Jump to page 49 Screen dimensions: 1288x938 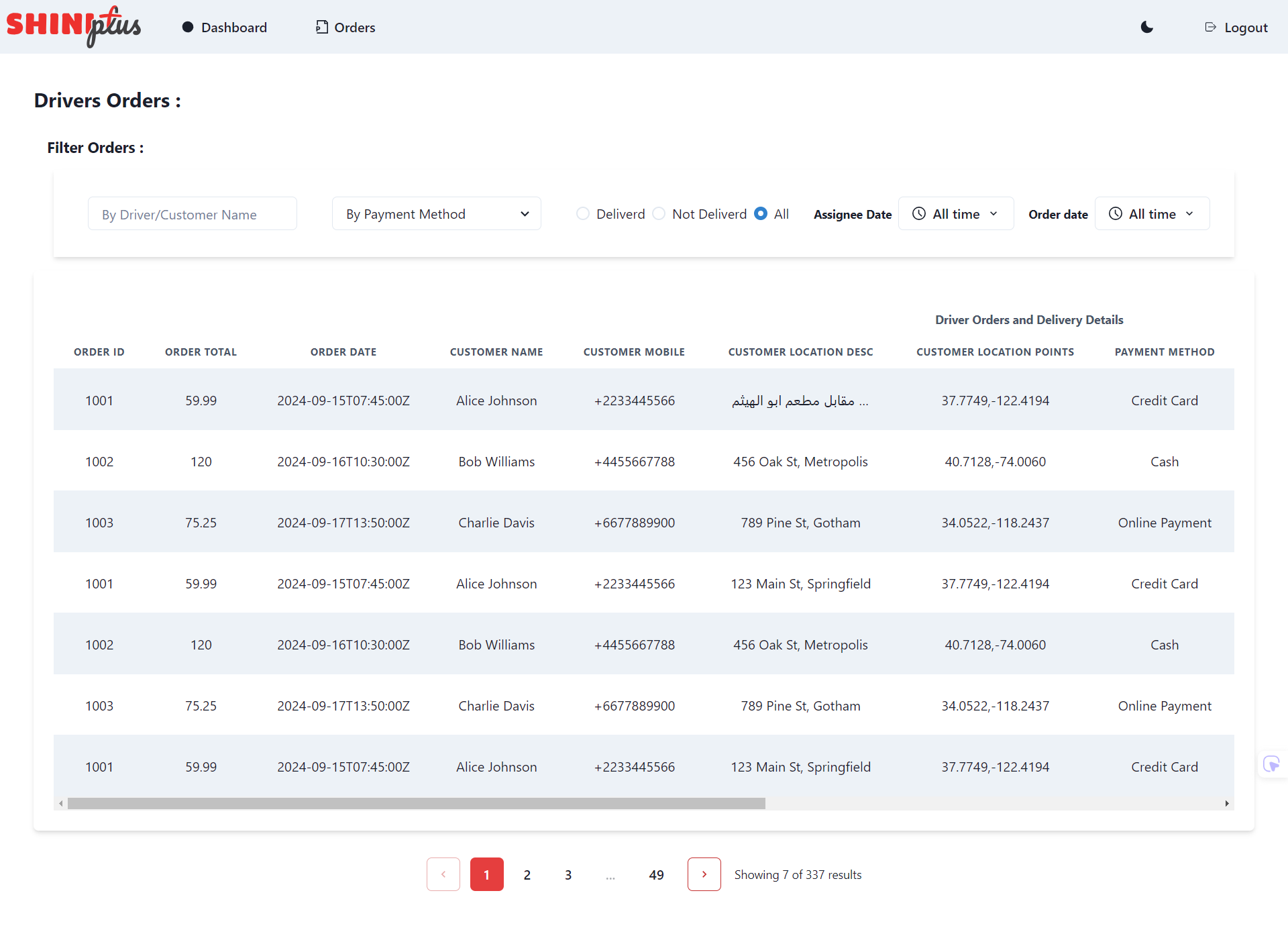point(656,875)
